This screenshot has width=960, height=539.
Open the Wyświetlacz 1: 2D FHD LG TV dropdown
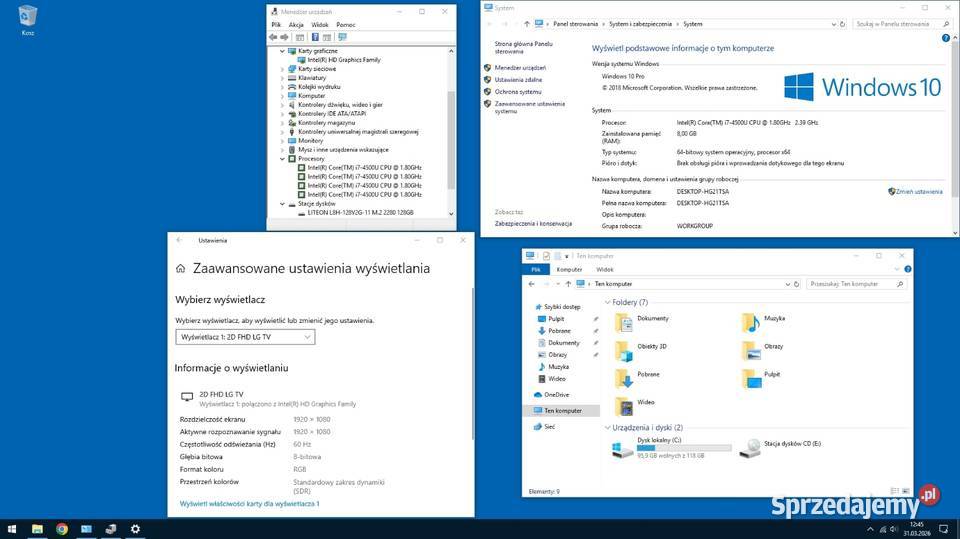tap(246, 337)
